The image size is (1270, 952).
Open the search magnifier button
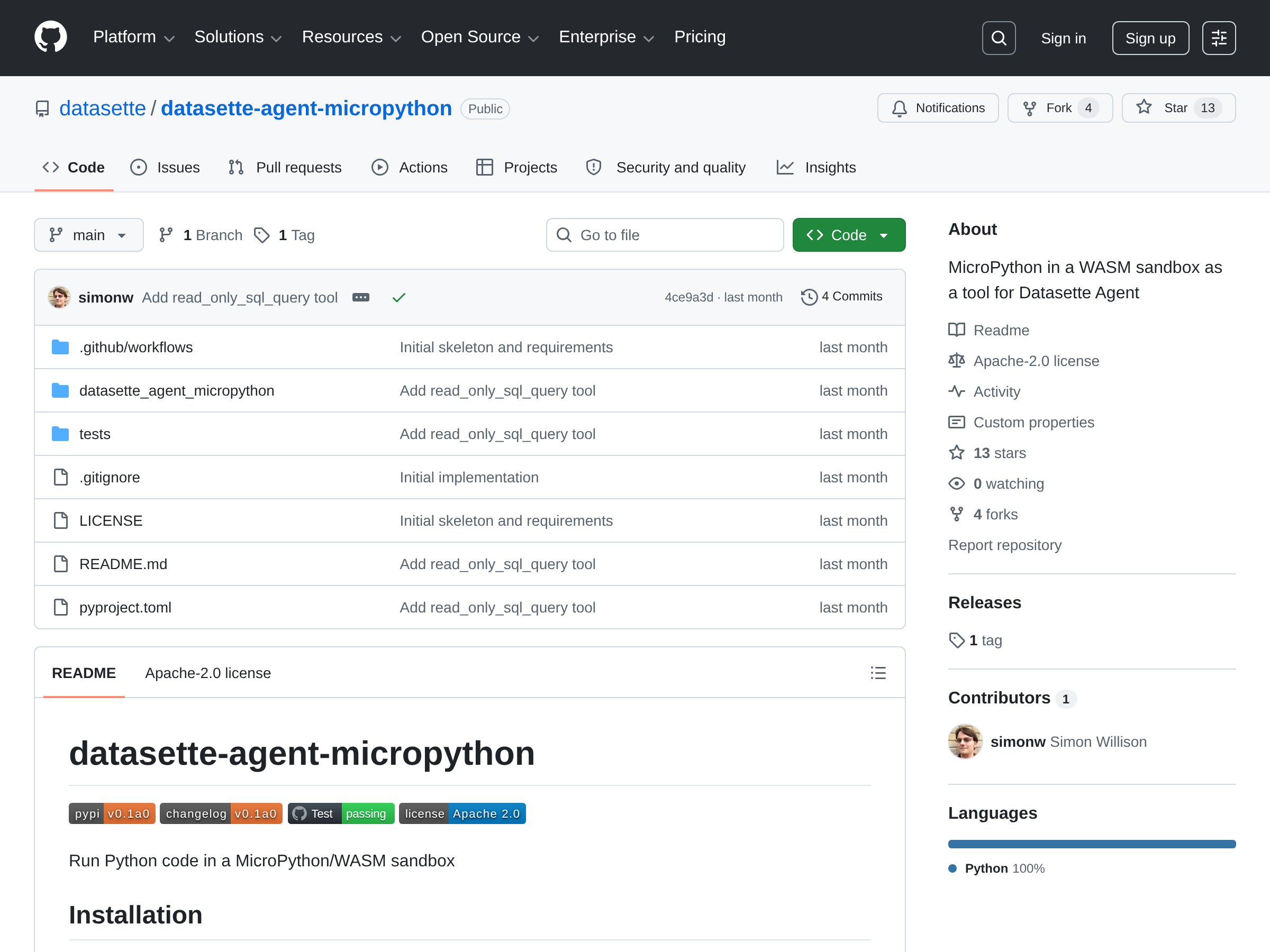999,38
